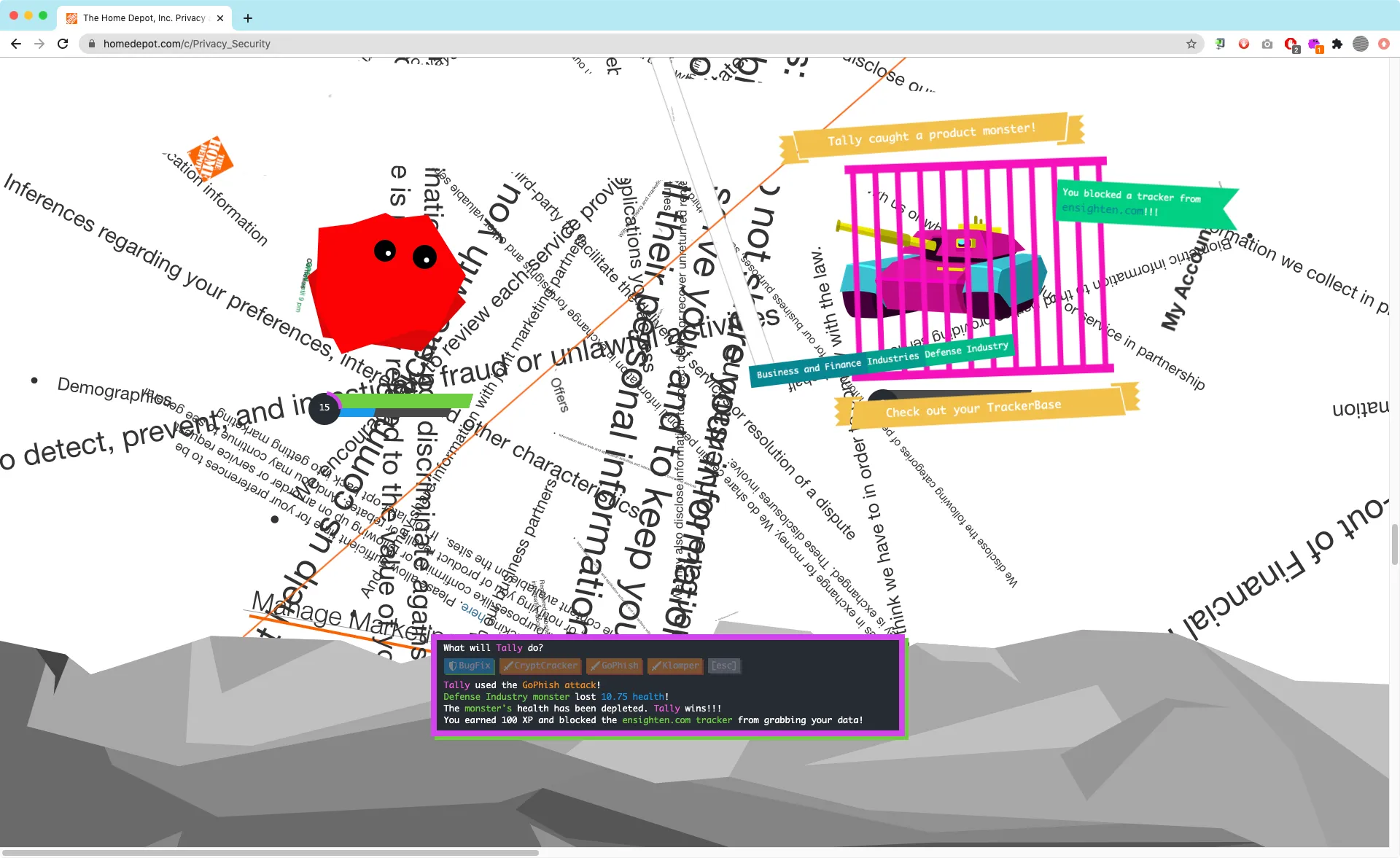Choose the BugFix defense
Viewport: 1400px width, 858px height.
coord(470,666)
